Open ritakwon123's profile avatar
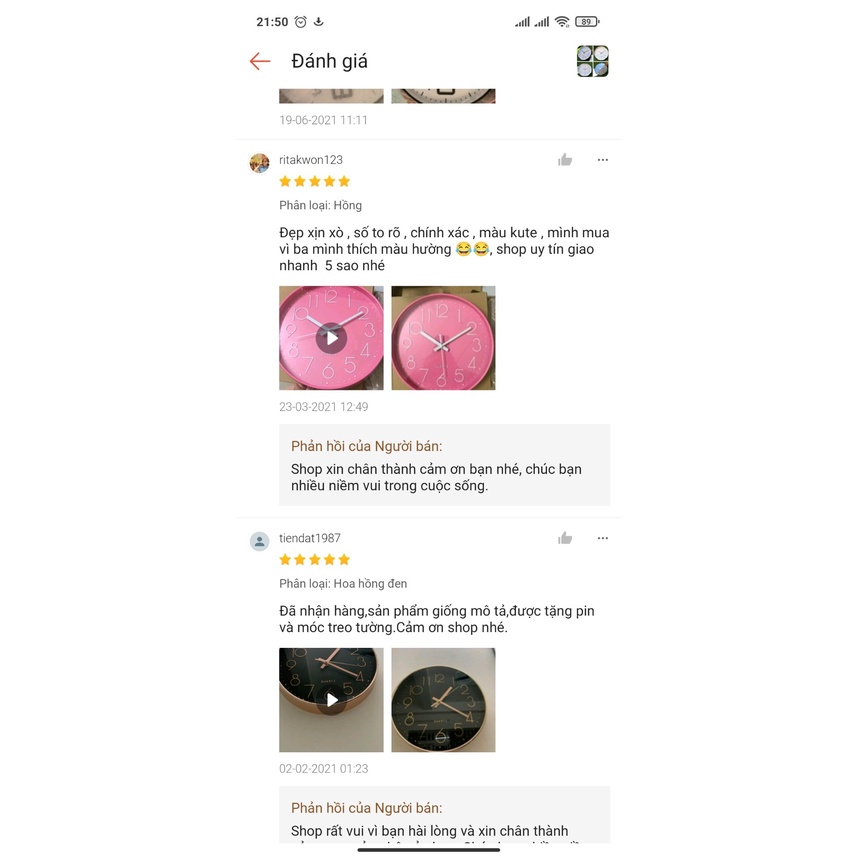859x859 pixels. [x=260, y=163]
